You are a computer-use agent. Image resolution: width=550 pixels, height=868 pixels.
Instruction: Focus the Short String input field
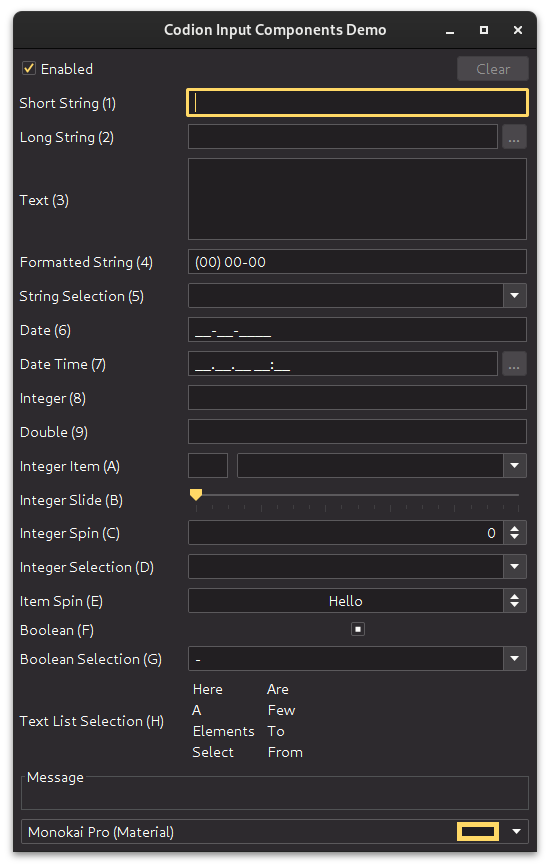click(x=357, y=103)
